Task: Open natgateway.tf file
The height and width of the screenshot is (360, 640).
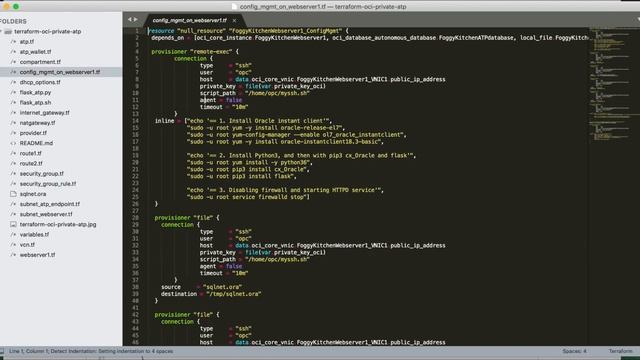Action: click(x=38, y=123)
